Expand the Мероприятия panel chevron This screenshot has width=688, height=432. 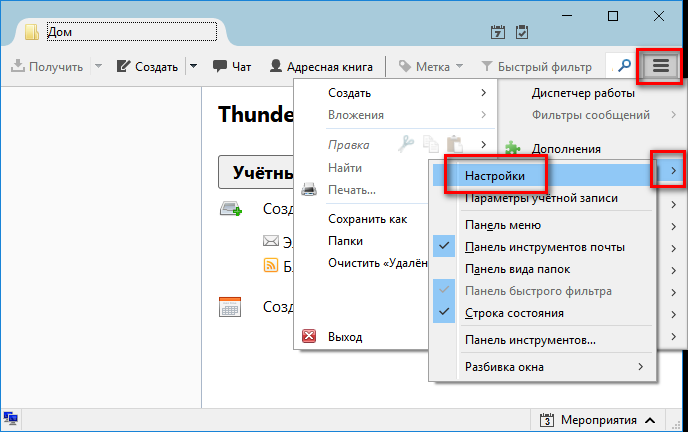[x=650, y=420]
